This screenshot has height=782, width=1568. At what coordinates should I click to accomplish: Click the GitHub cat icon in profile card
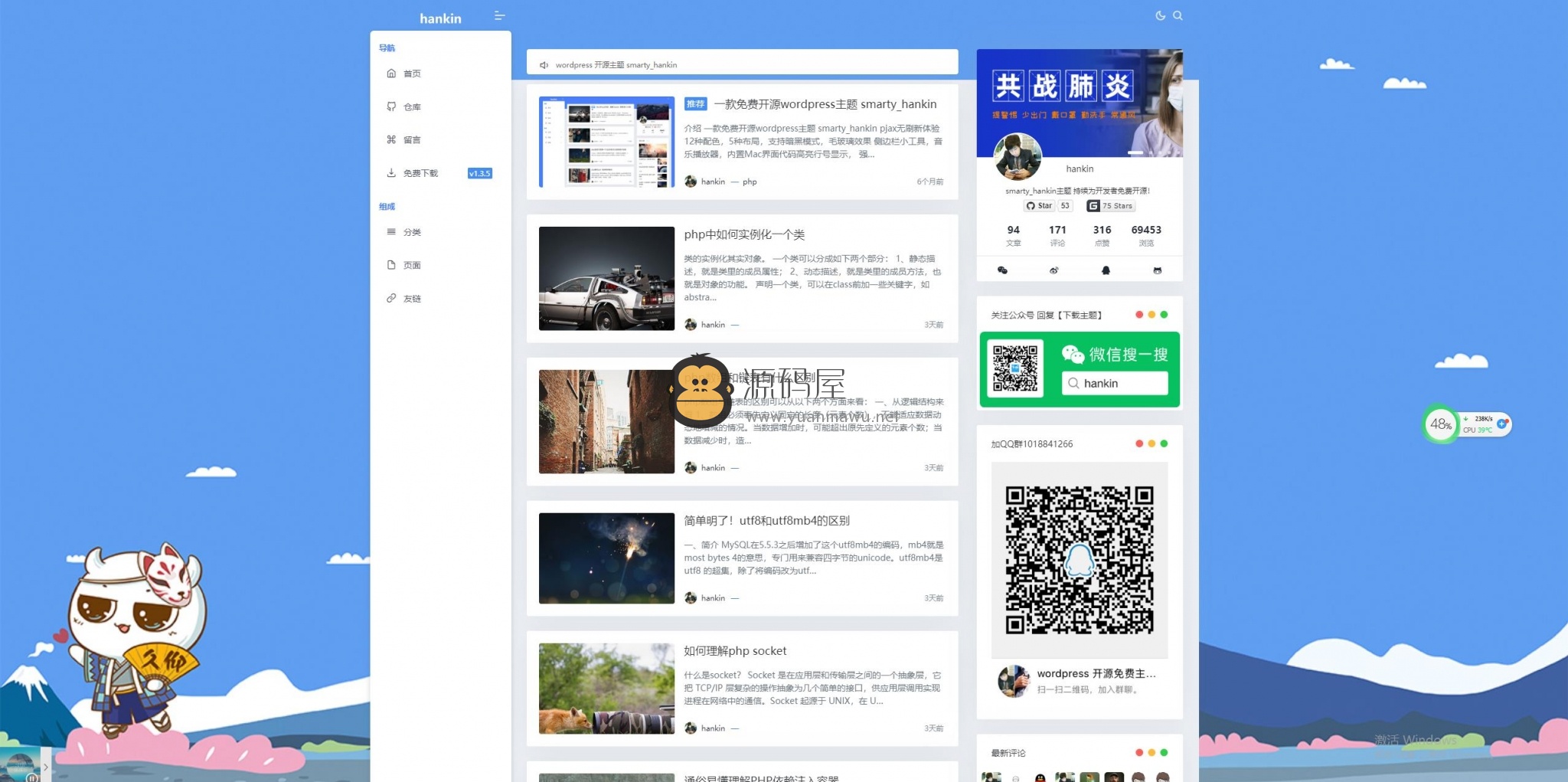[1158, 270]
